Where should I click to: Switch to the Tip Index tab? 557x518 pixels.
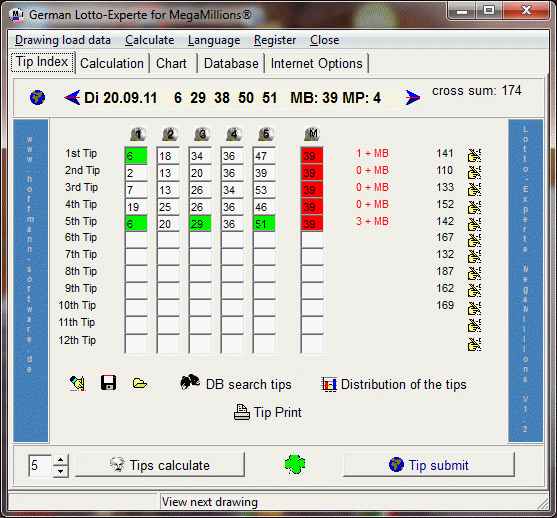pos(42,62)
